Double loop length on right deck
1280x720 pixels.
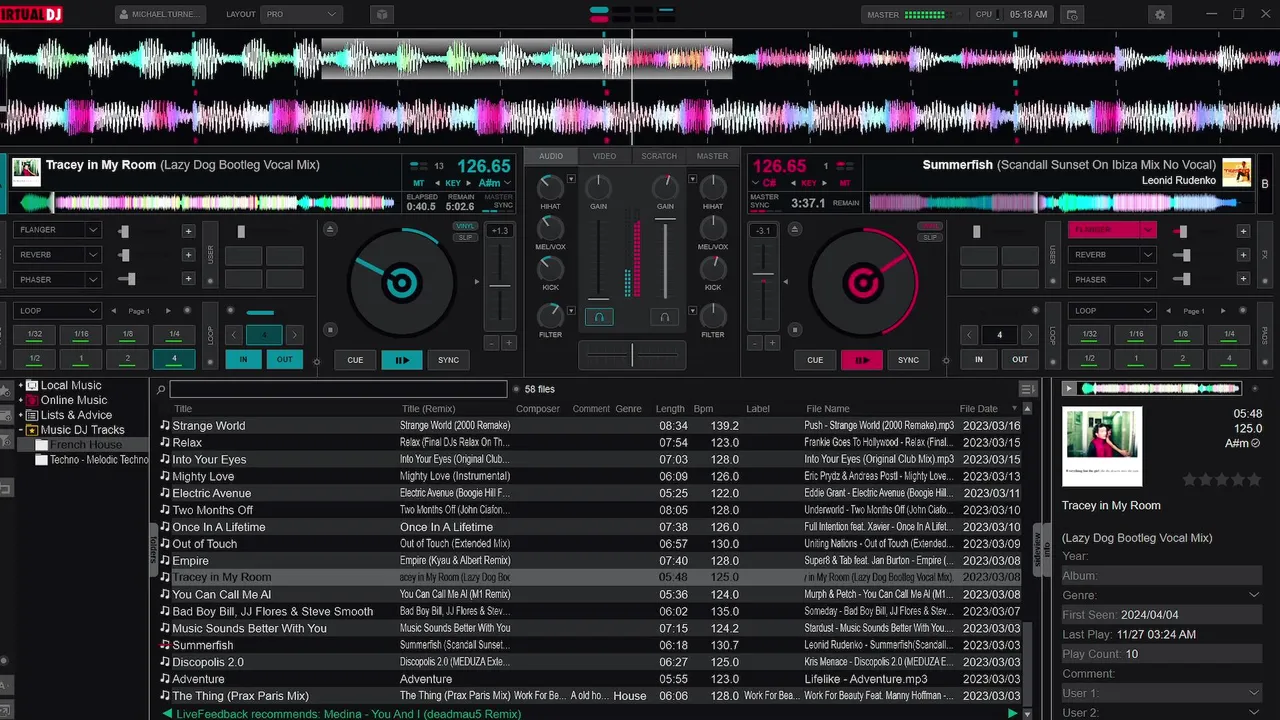1030,335
